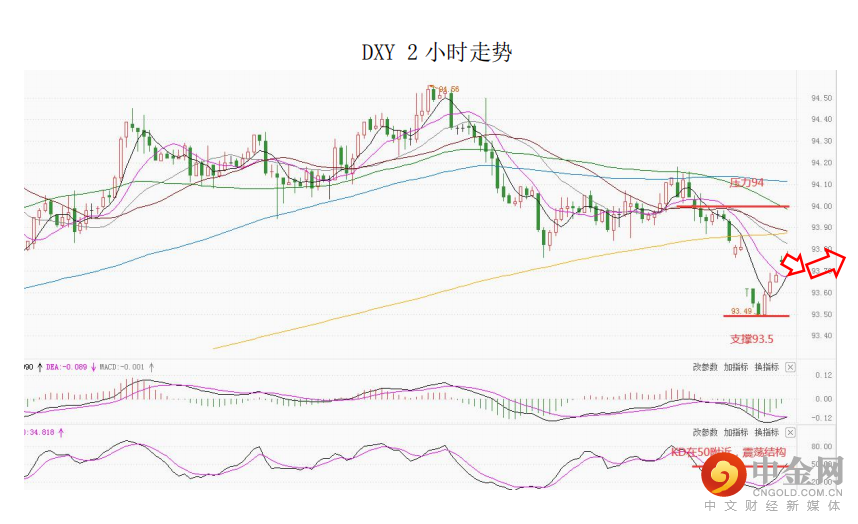Close the MACD indicator panel
Screen dimensions: 858x524
point(790,367)
